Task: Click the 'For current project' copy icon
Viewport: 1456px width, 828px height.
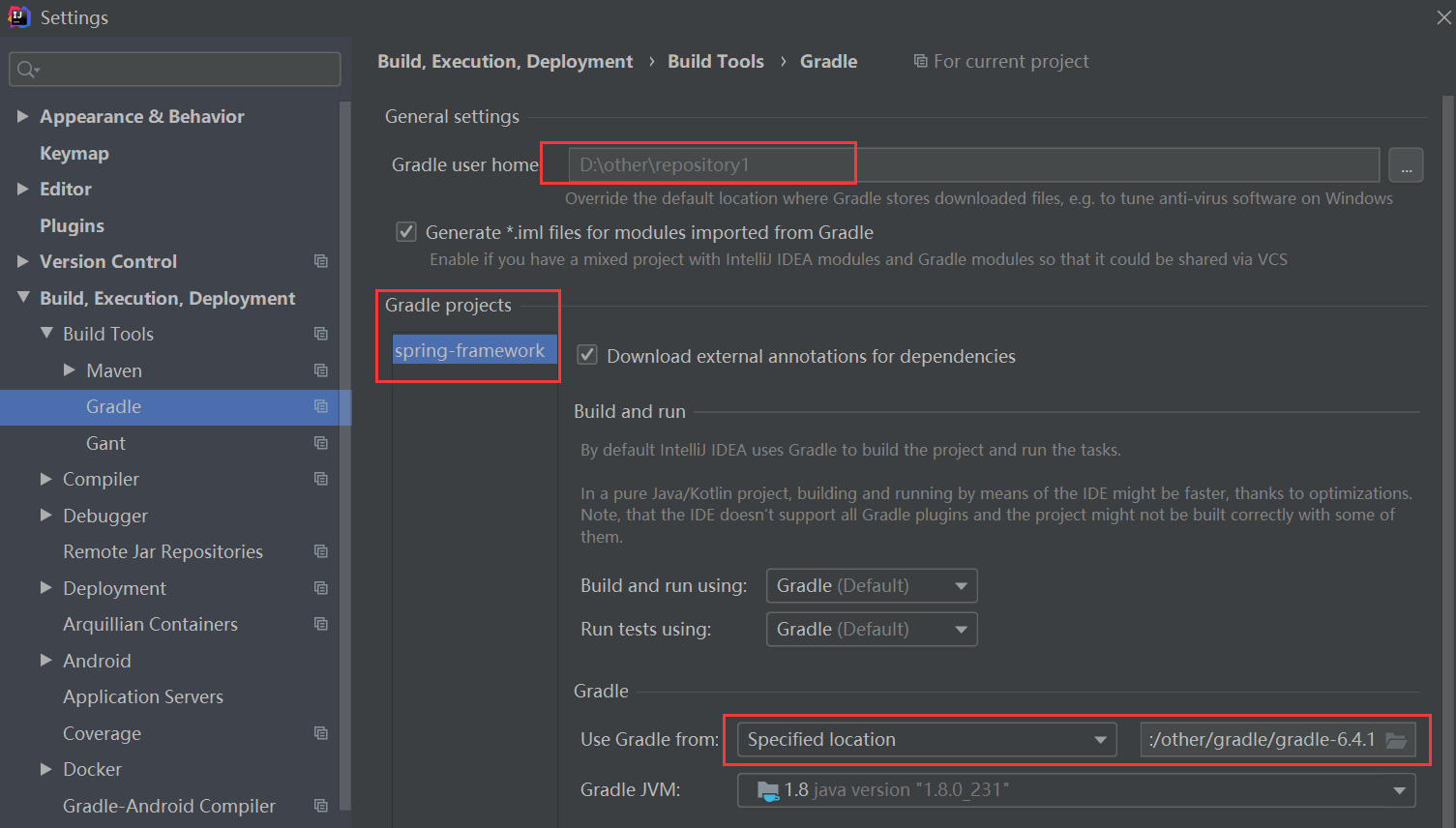Action: (x=921, y=61)
